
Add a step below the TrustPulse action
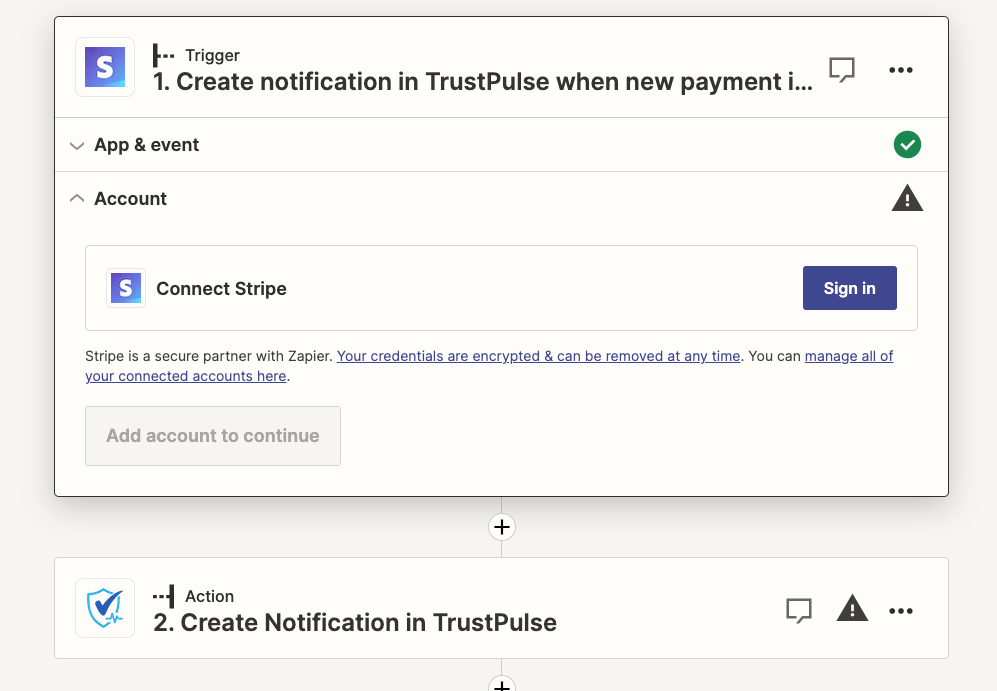point(501,685)
